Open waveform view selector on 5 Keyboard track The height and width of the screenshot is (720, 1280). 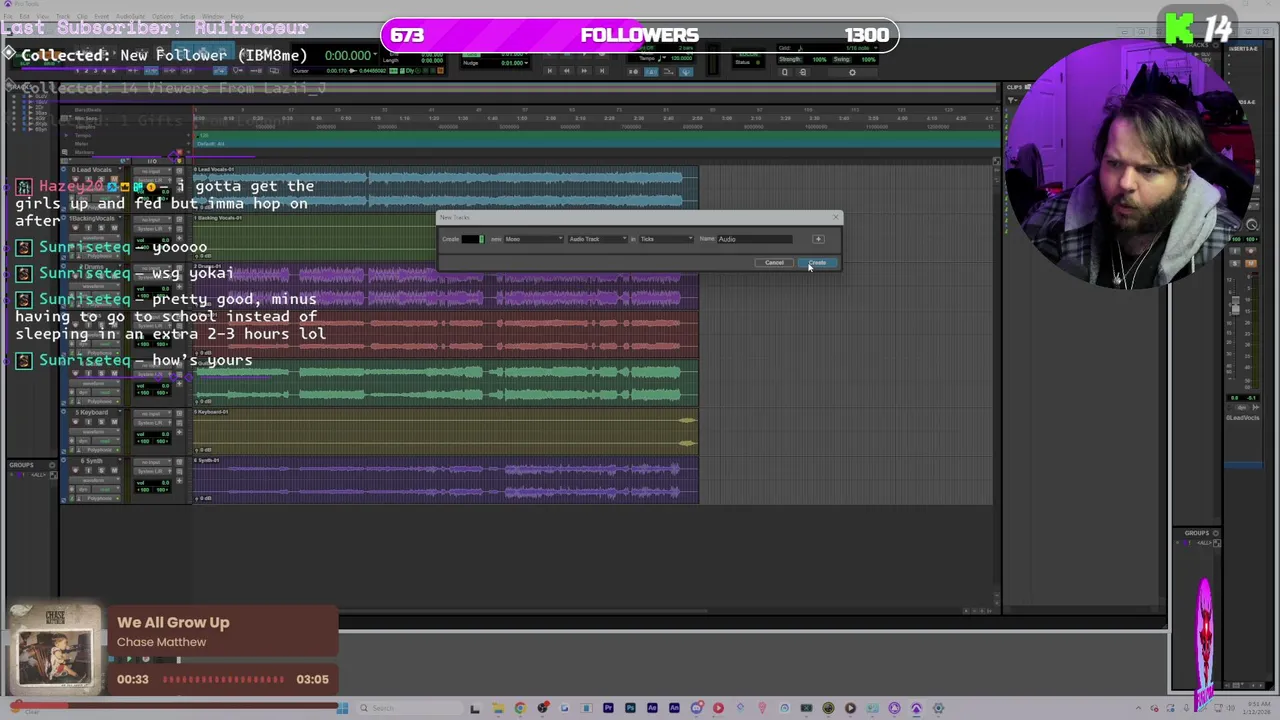[95, 432]
